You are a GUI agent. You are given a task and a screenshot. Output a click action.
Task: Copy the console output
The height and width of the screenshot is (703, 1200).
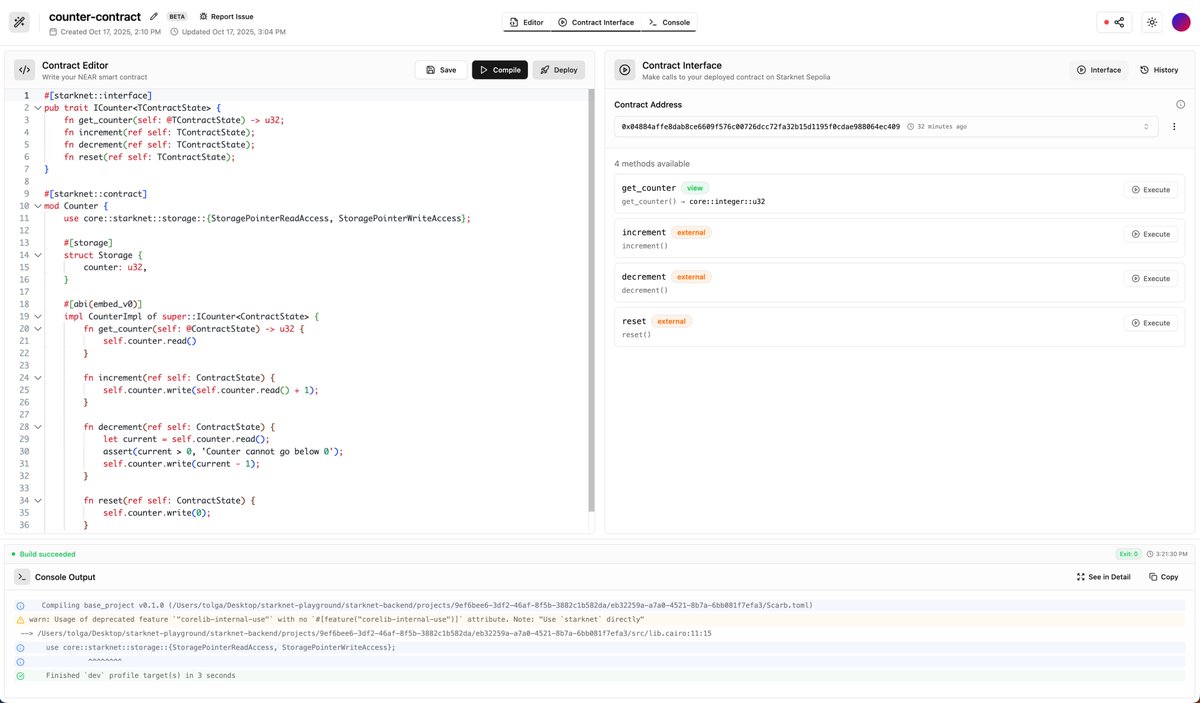(x=1164, y=577)
